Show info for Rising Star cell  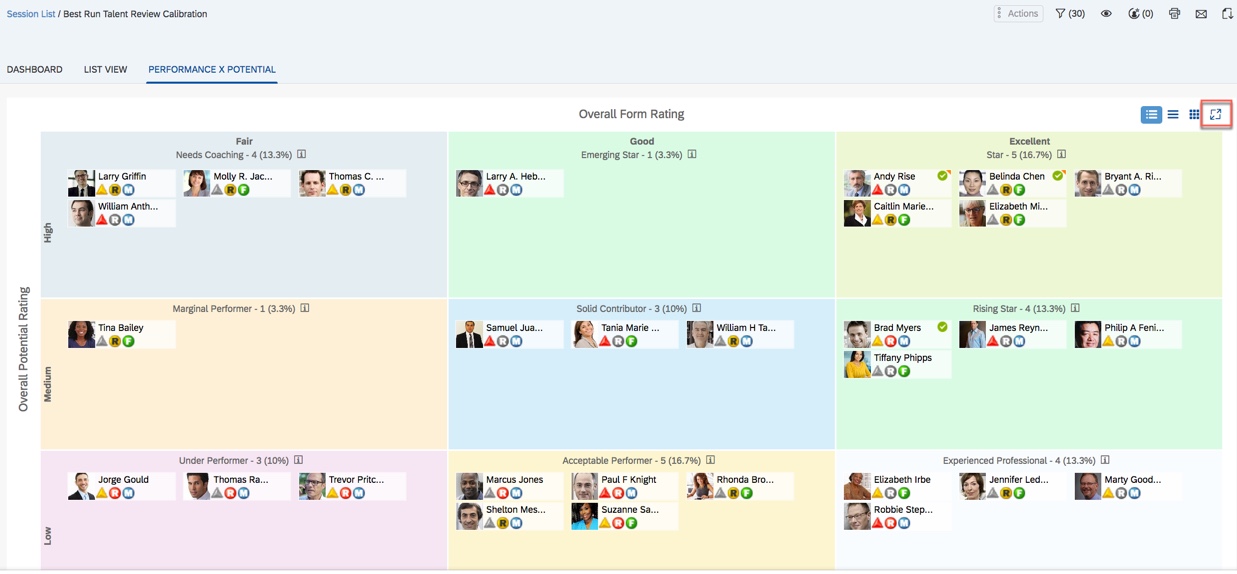coord(1075,308)
